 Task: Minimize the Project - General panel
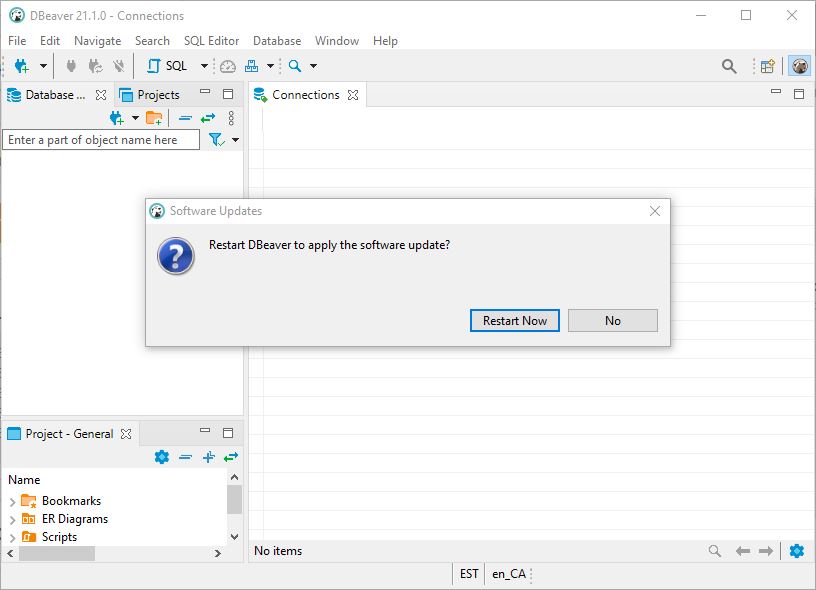coord(205,431)
